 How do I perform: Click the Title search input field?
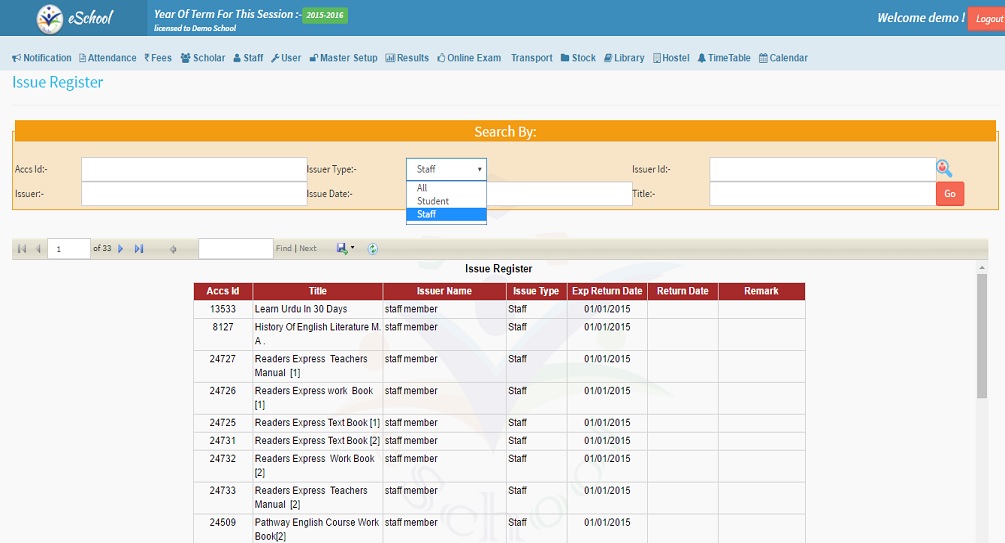(x=822, y=193)
